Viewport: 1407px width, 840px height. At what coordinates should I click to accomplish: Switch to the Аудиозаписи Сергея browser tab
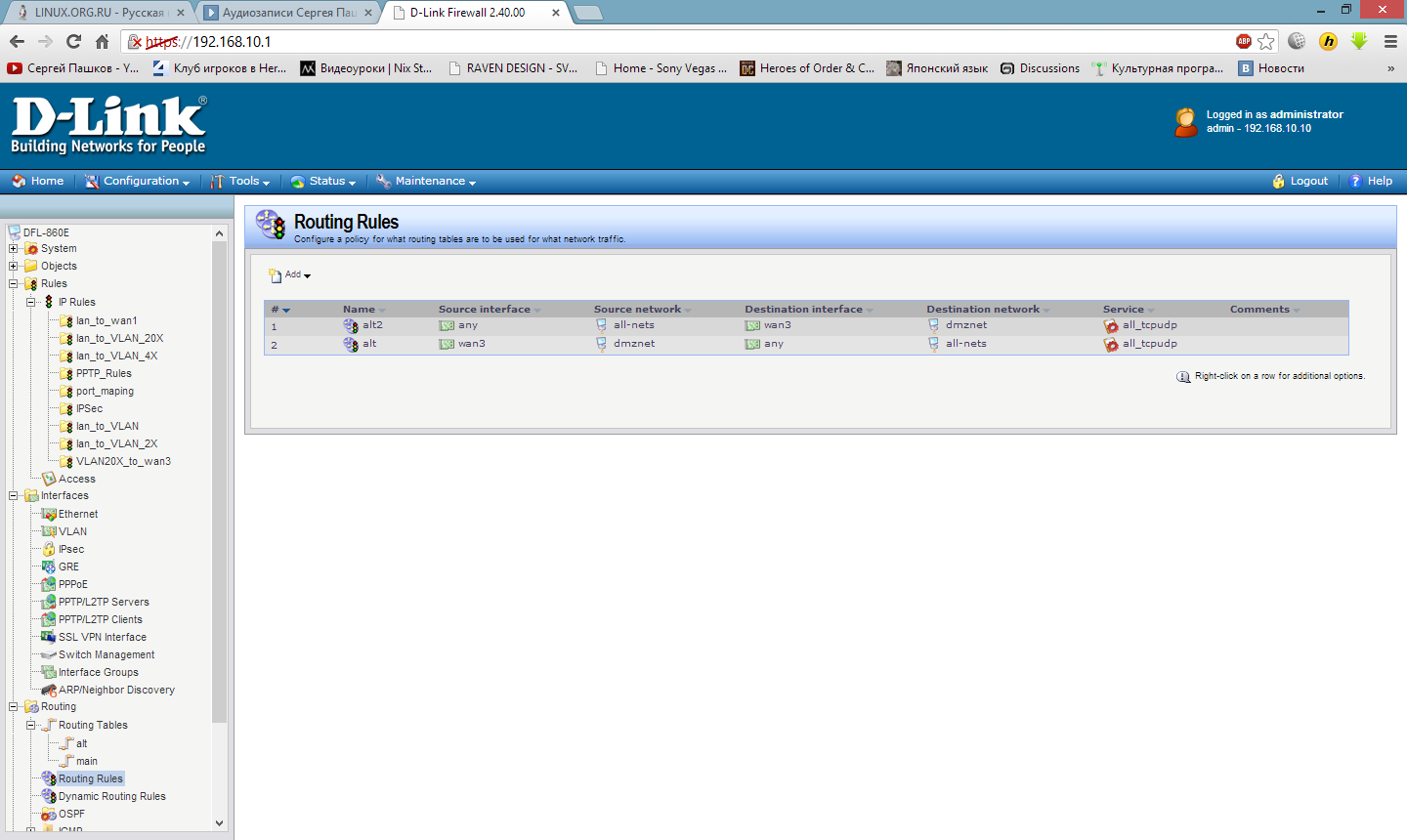pos(289,13)
